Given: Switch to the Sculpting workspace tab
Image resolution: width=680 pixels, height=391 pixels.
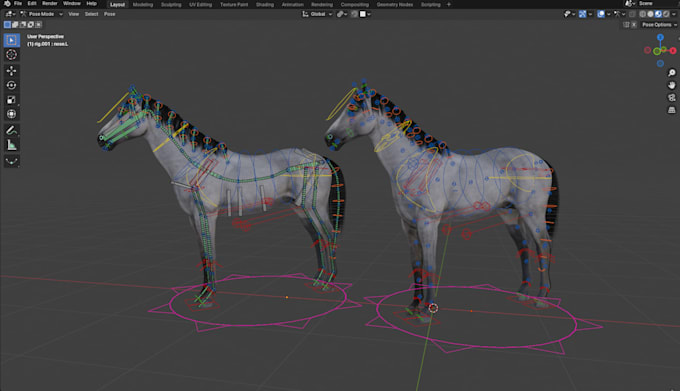Looking at the screenshot, I should (171, 4).
